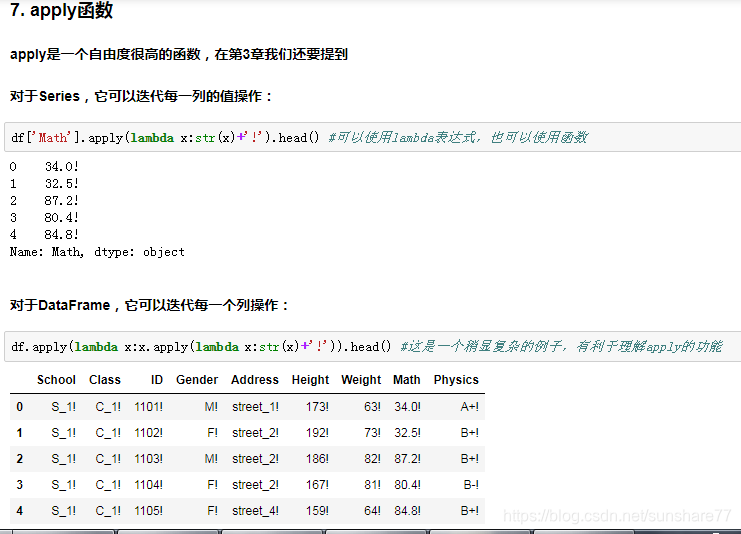Click the Weight cell '73!'
The width and height of the screenshot is (741, 534).
coord(372,433)
